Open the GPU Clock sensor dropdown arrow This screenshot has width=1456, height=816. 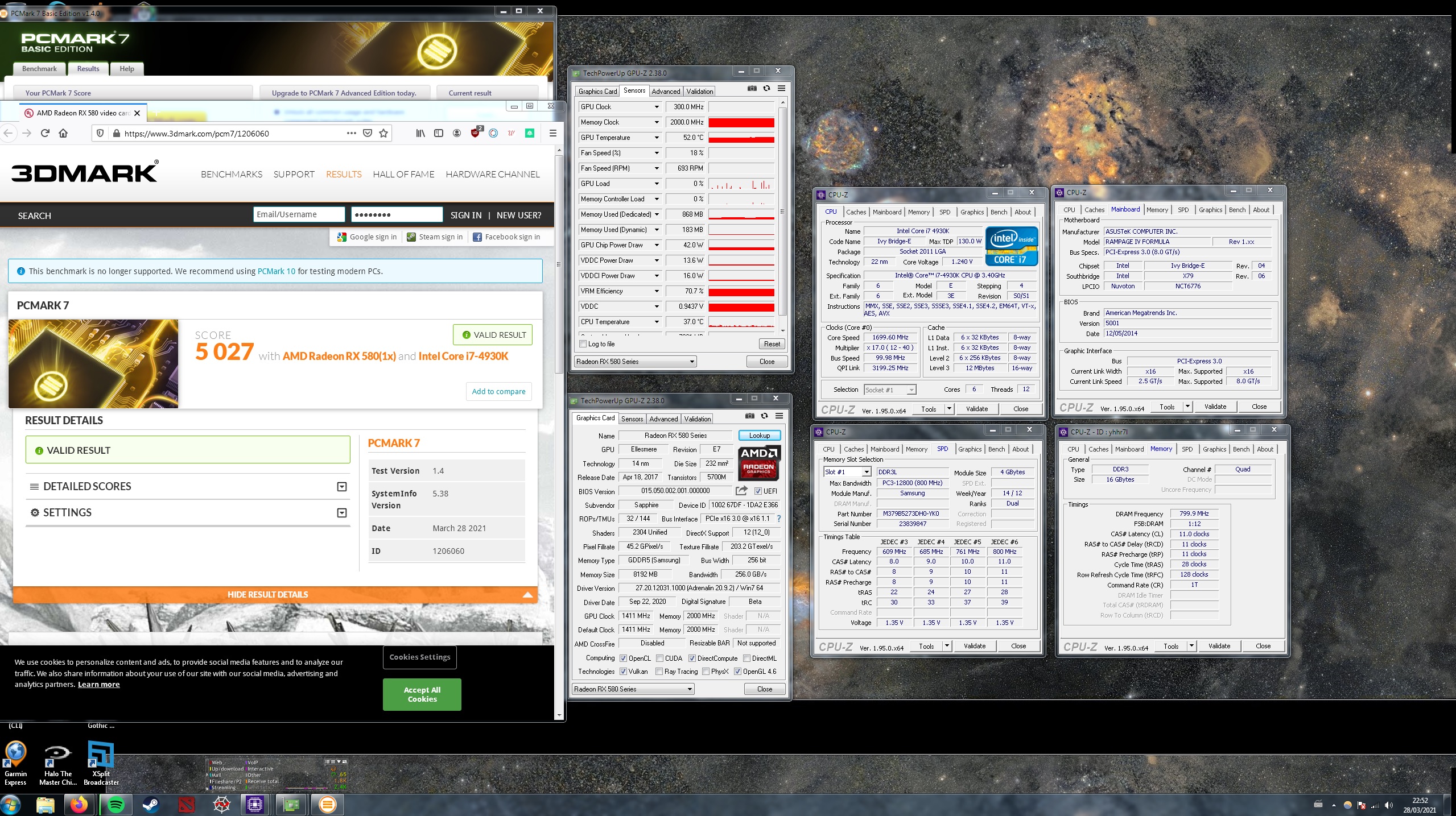(656, 107)
